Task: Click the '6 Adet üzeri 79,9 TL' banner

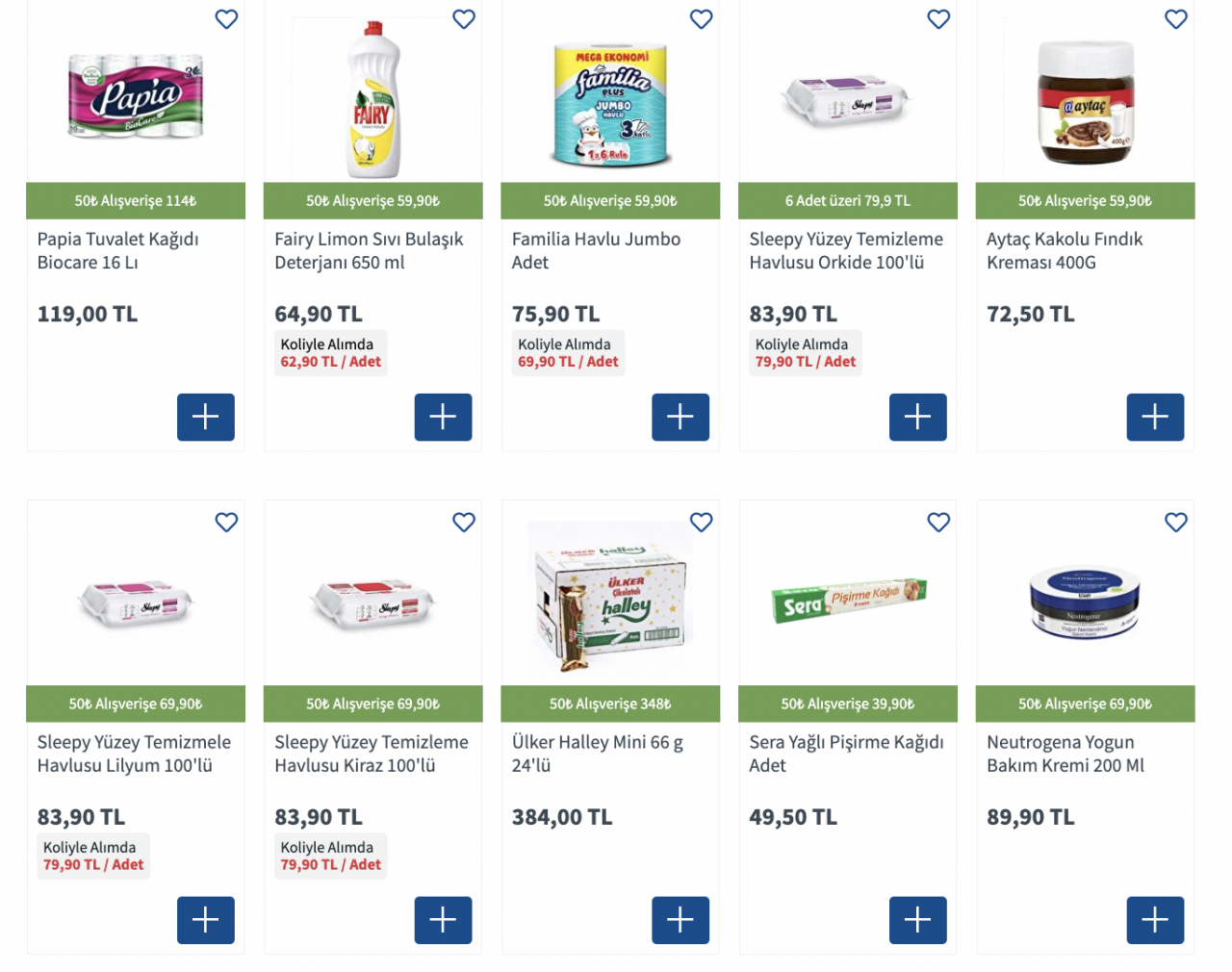Action: (x=847, y=201)
